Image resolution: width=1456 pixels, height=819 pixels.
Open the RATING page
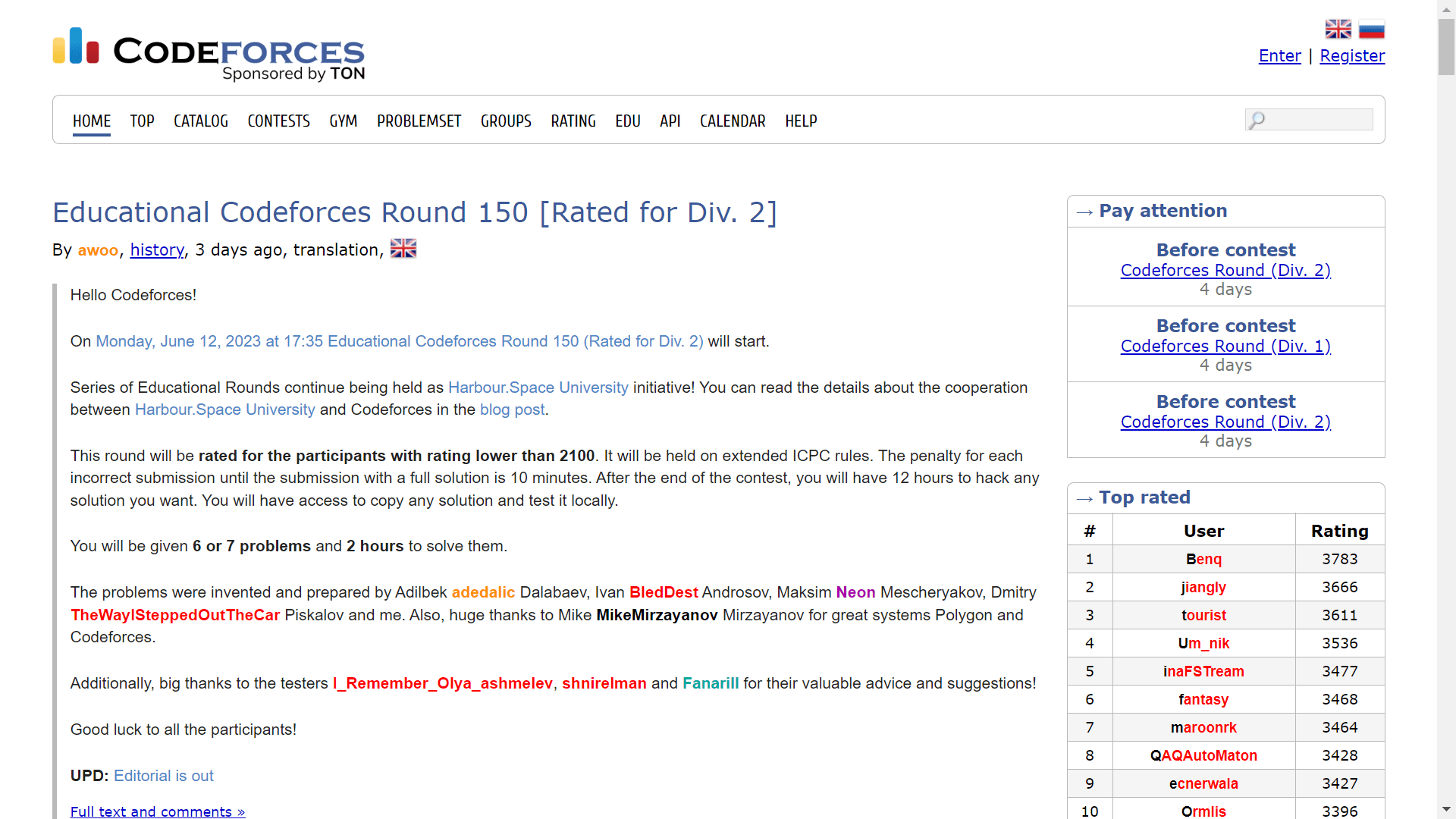coord(573,121)
